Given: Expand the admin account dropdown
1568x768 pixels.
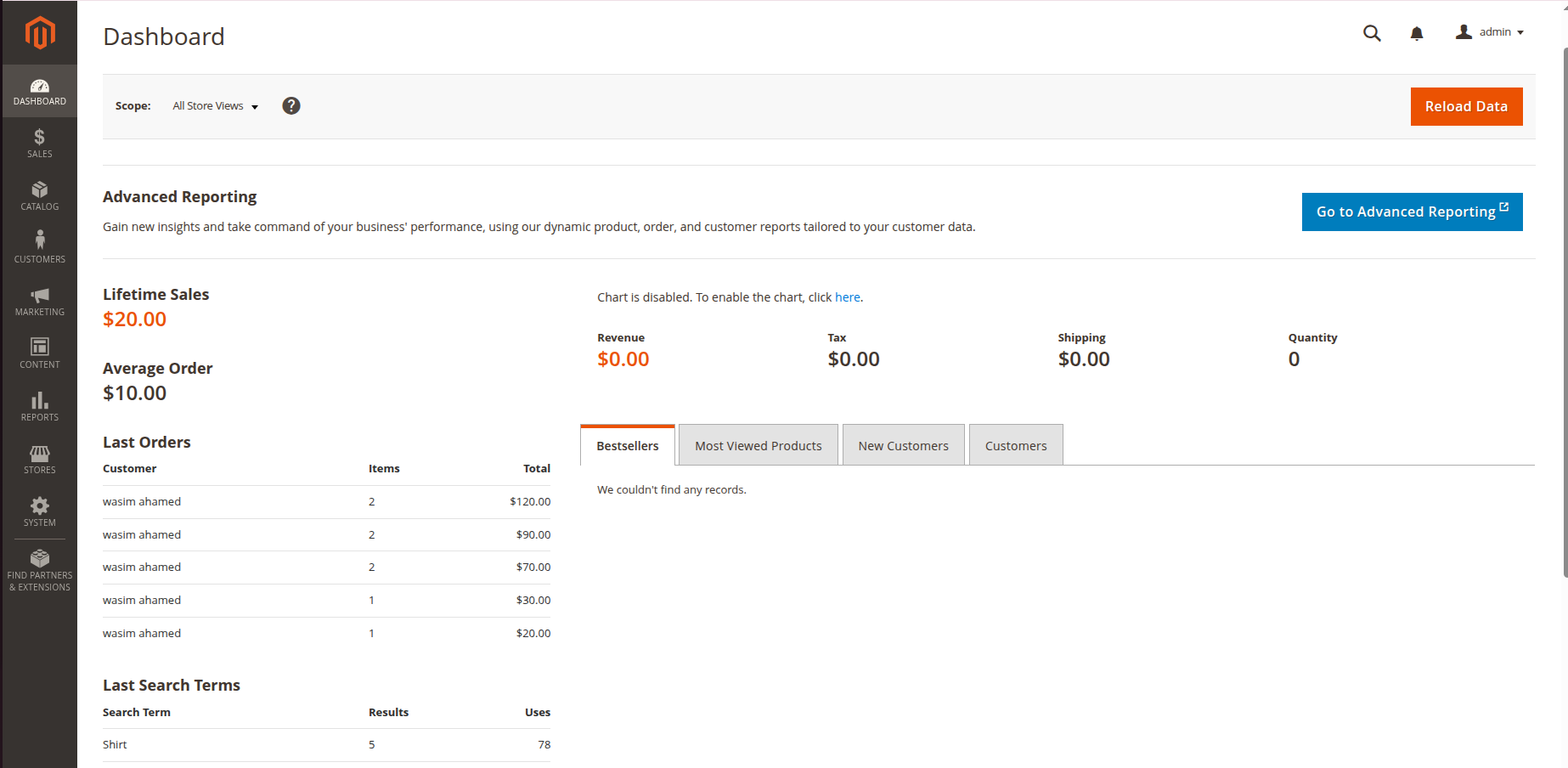Looking at the screenshot, I should [1491, 32].
